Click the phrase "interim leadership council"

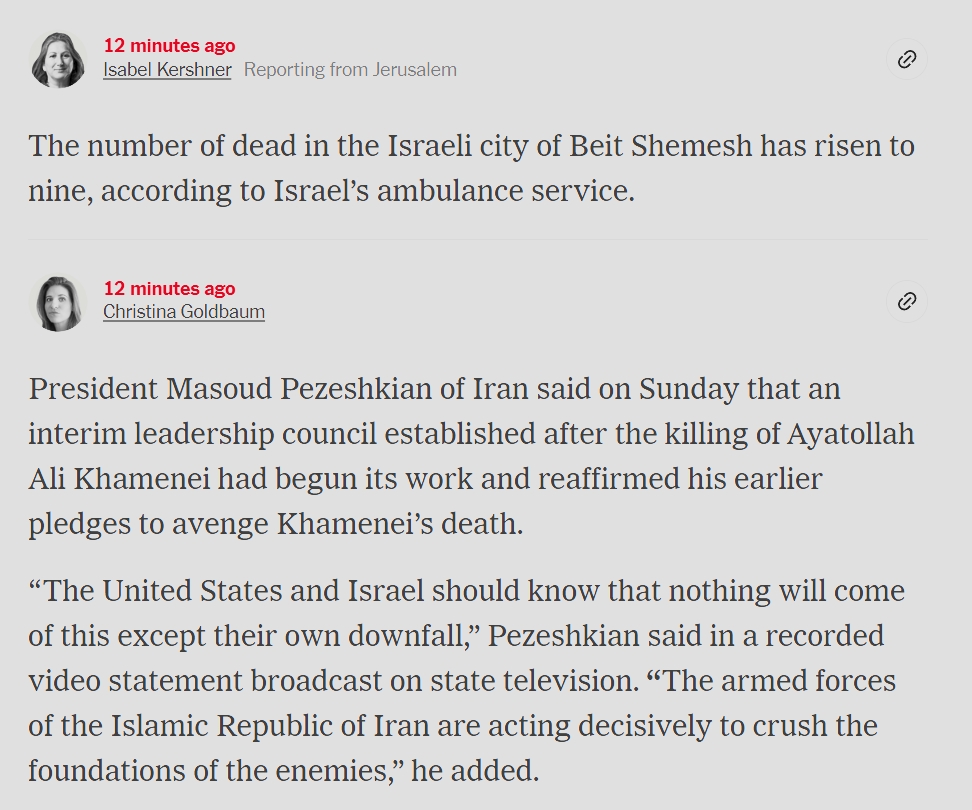coord(202,434)
